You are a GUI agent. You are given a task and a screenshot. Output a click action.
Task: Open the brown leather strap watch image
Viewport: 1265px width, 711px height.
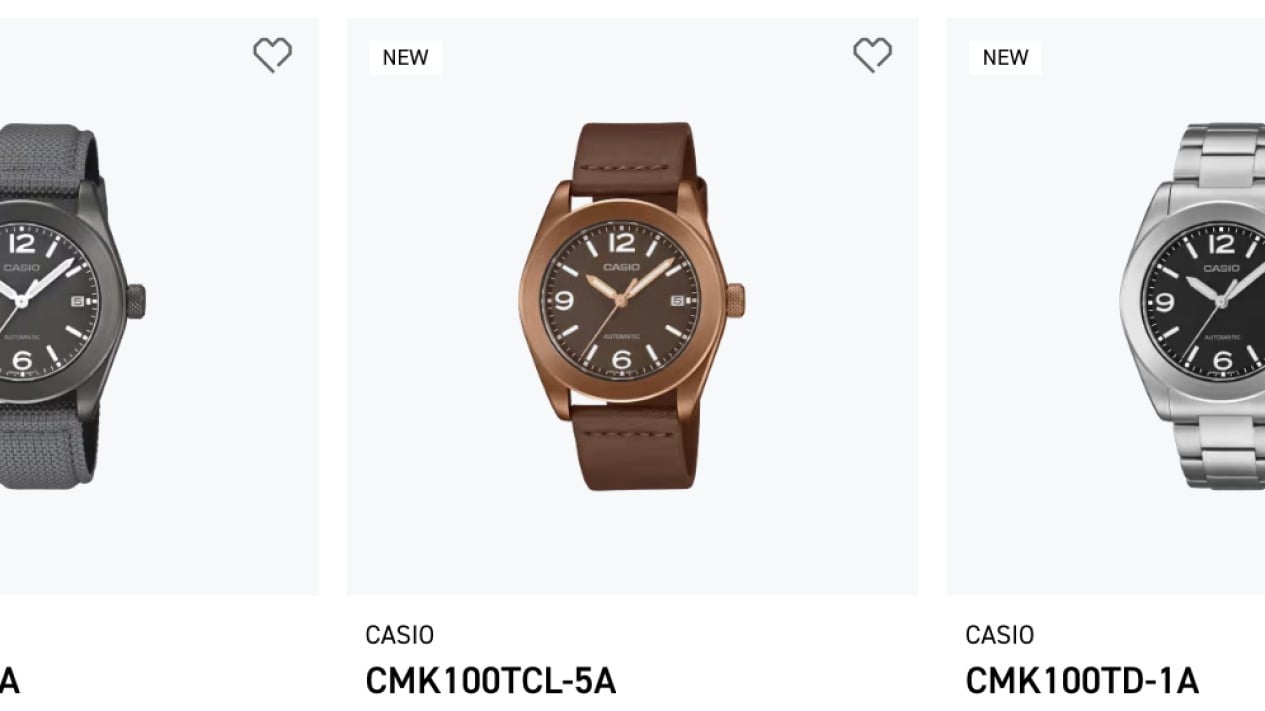pos(632,305)
